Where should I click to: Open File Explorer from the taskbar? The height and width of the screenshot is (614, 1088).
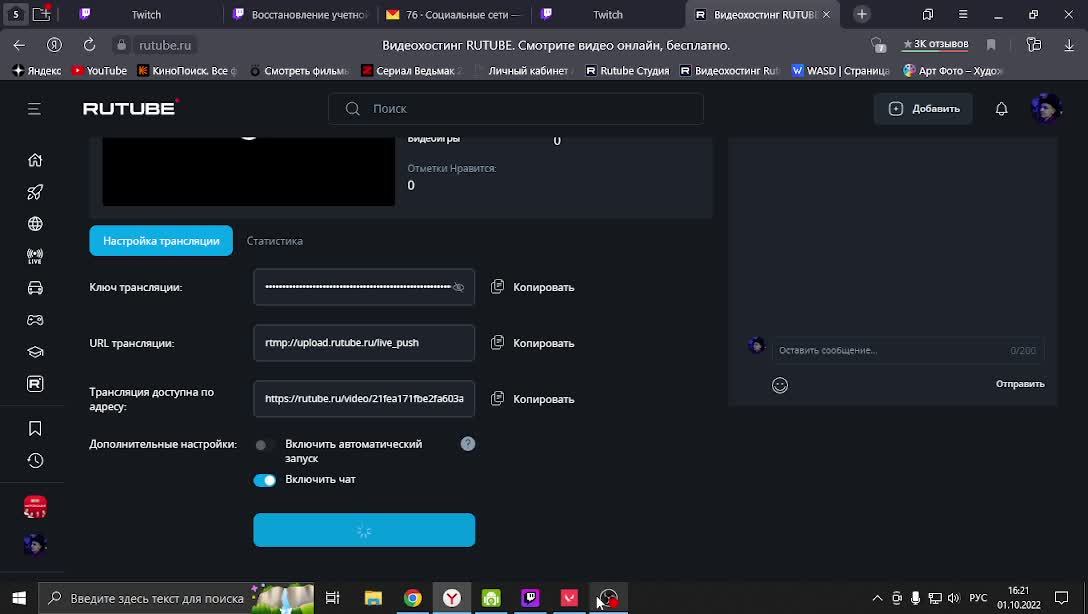pos(373,598)
